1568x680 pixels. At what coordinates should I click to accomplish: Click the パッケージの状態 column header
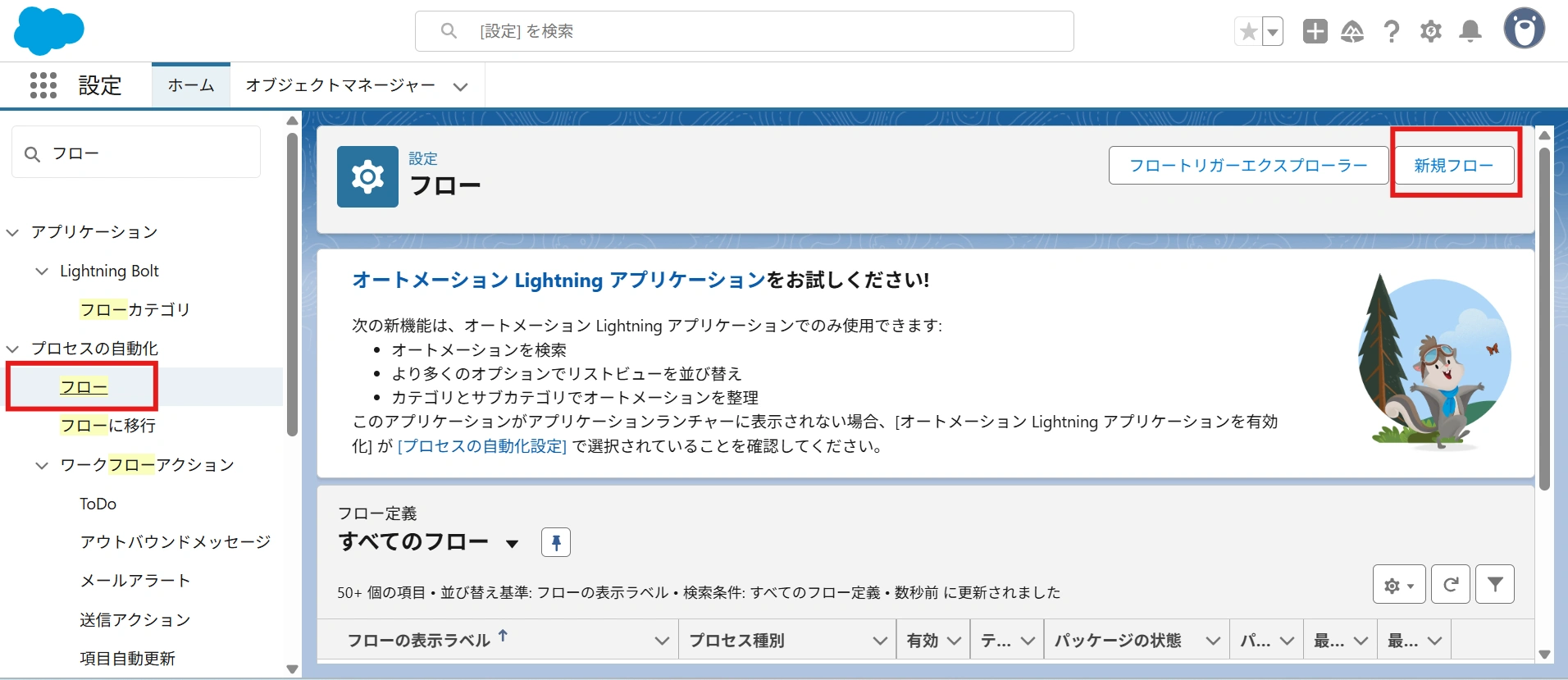click(1118, 641)
